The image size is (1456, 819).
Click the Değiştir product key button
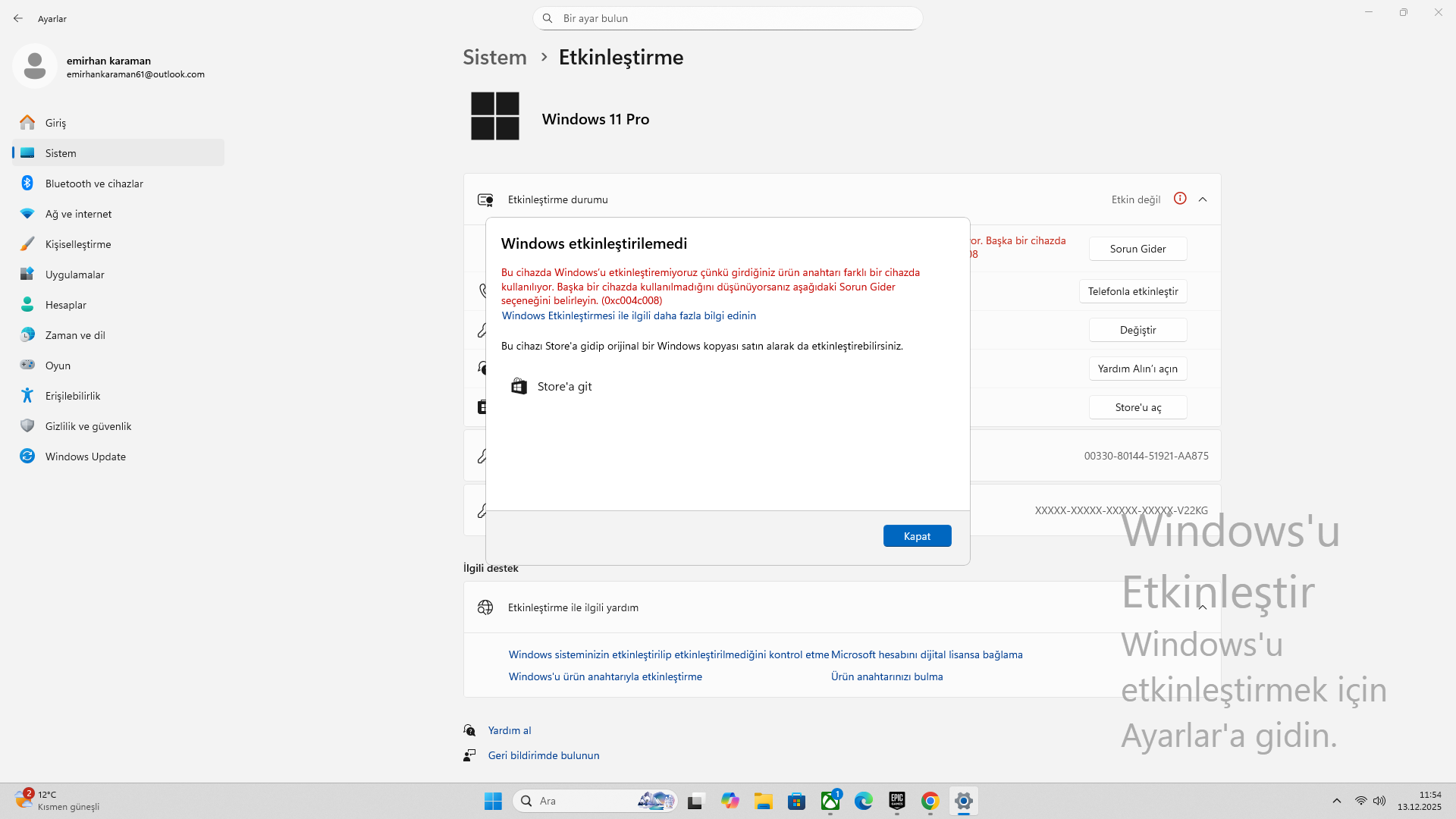coord(1137,330)
